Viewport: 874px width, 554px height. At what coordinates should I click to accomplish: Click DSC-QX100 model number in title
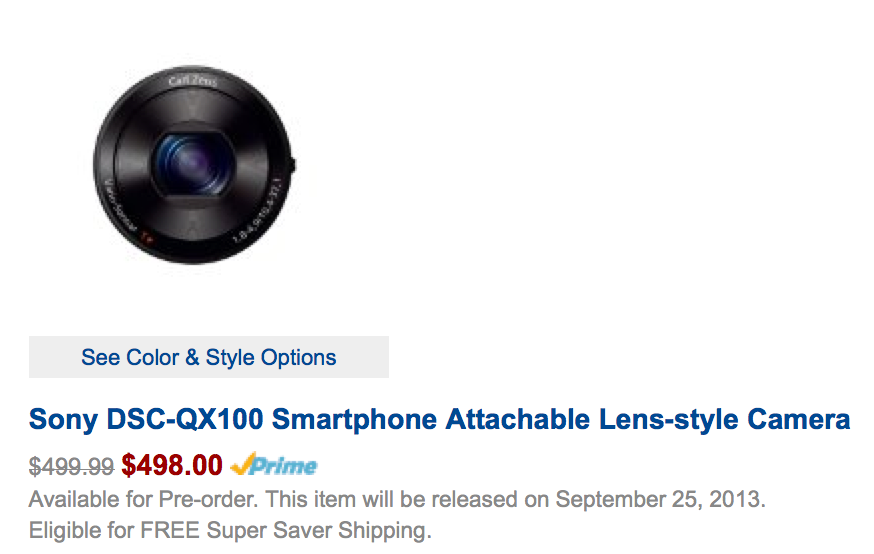[184, 419]
